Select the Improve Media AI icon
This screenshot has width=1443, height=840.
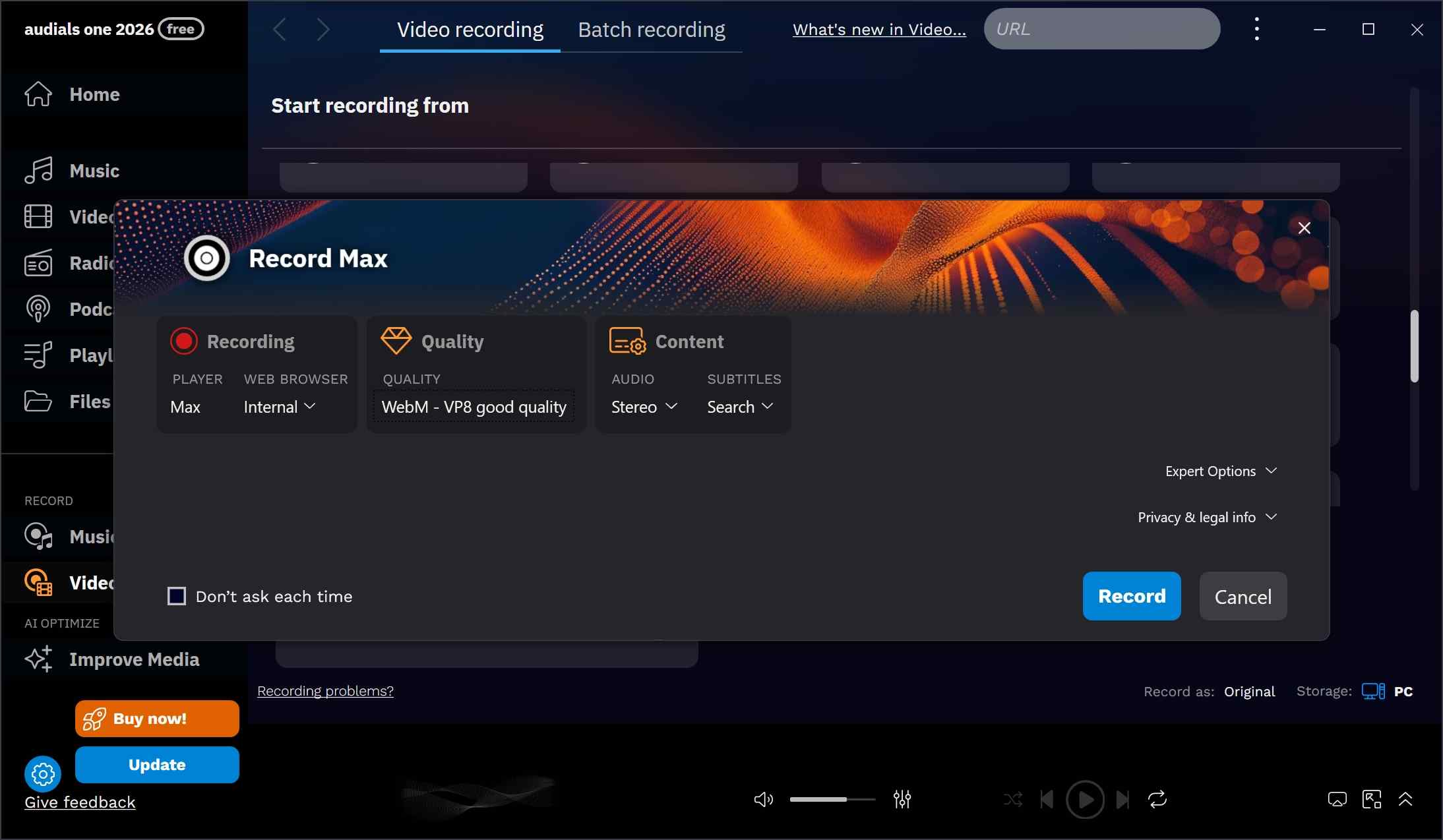[x=38, y=658]
